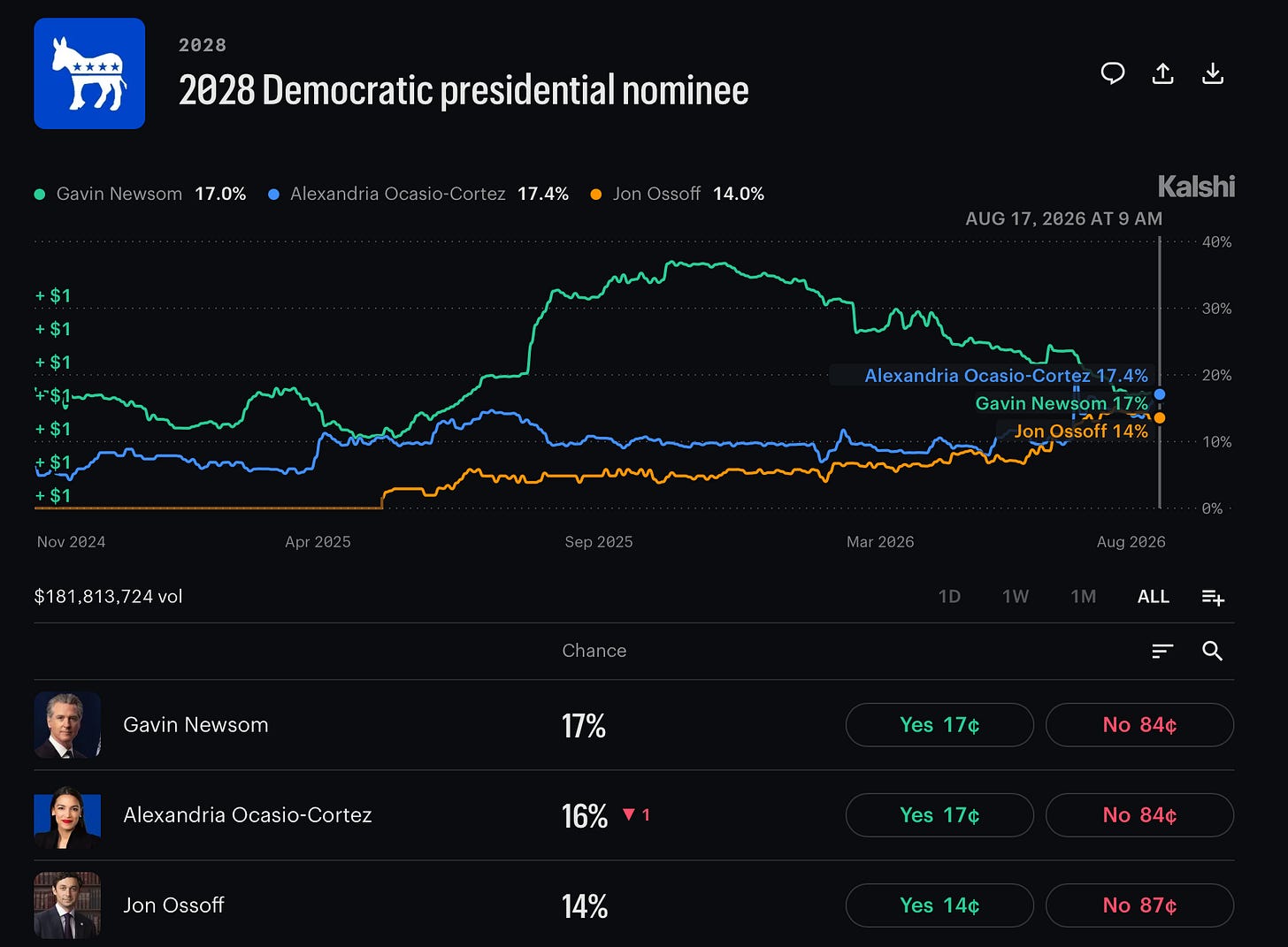Click the add series list icon
The image size is (1288, 947).
click(1213, 598)
